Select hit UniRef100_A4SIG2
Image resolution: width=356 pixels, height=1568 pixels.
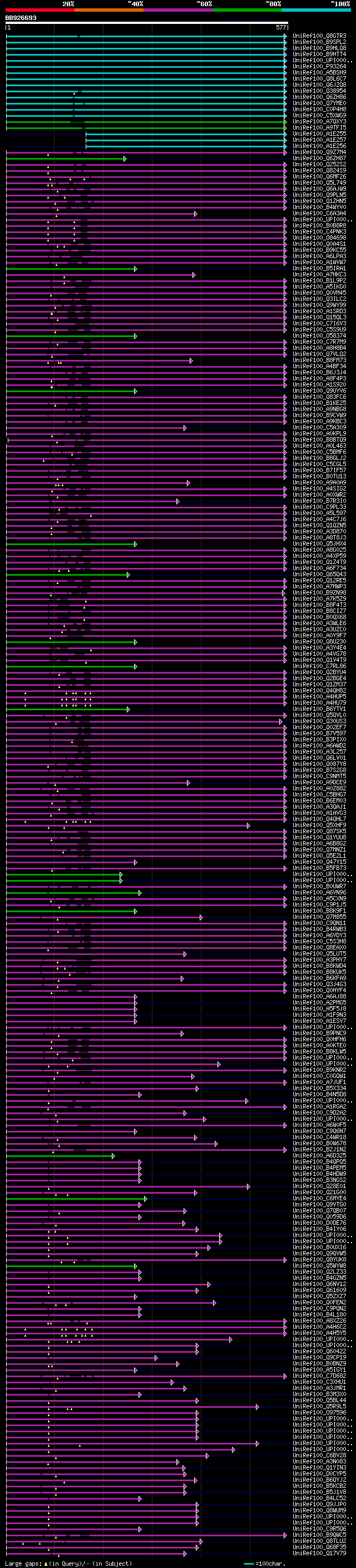click(x=319, y=489)
